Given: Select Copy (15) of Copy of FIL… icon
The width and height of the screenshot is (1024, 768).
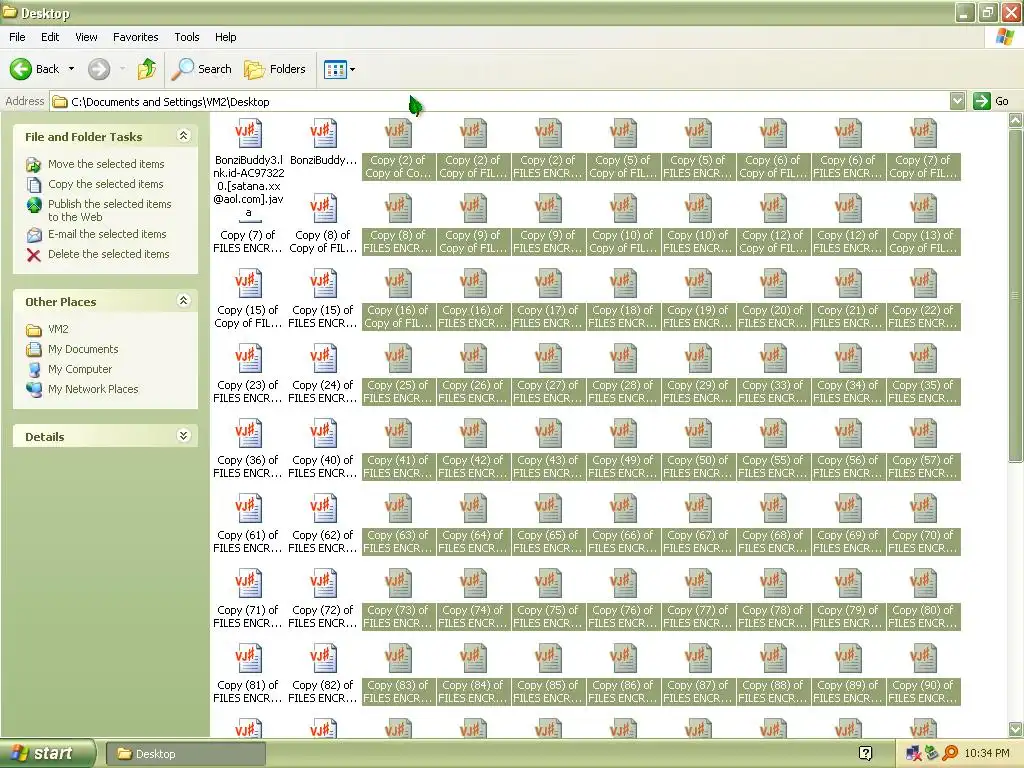Looking at the screenshot, I should click(248, 283).
